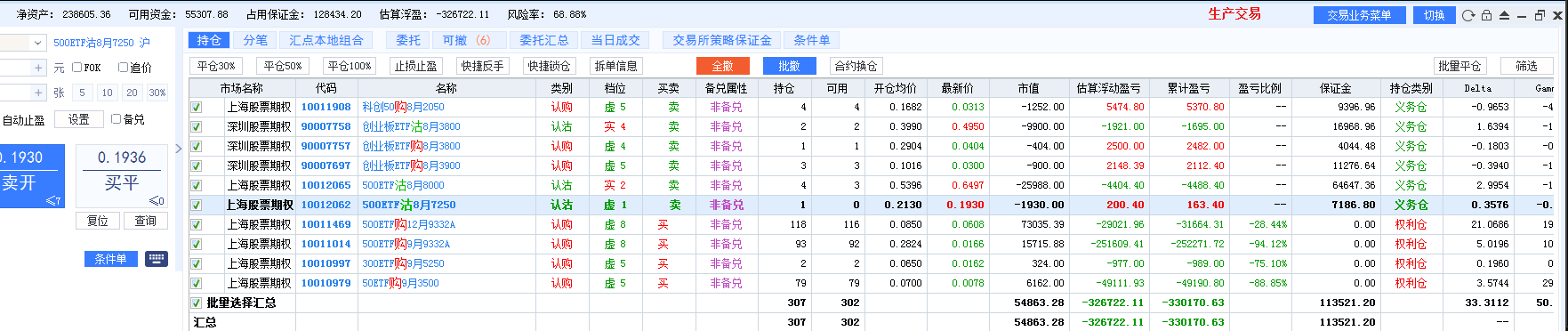Sort by the 市场名称 column header

(x=242, y=88)
